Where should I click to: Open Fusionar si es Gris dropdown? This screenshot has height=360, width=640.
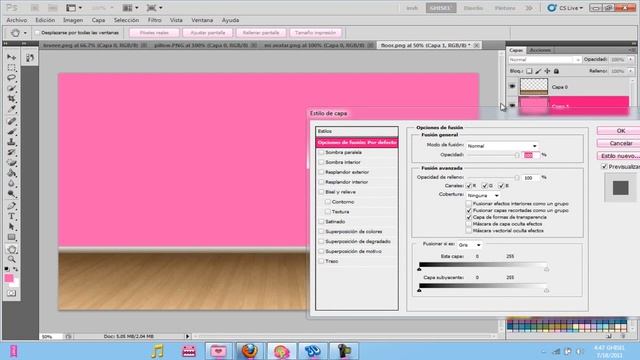pos(469,245)
